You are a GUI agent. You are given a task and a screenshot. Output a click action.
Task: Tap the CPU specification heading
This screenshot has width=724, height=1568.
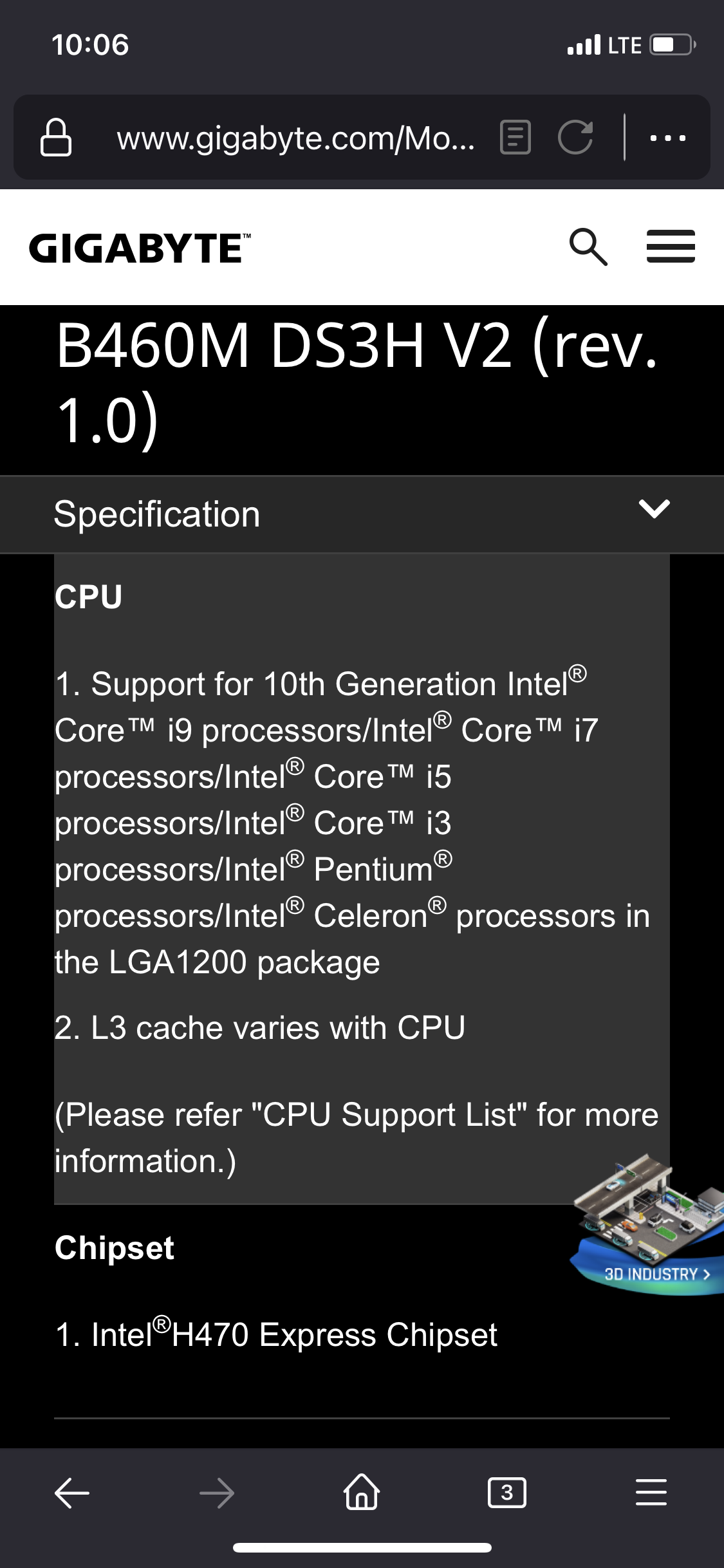[89, 597]
